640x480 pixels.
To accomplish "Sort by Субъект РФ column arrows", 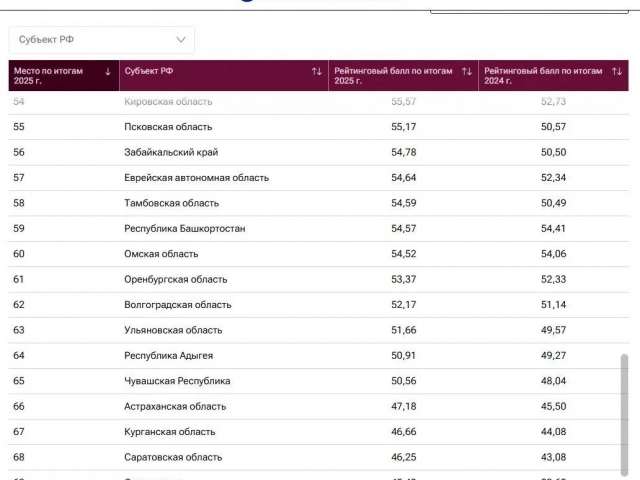I will [317, 72].
